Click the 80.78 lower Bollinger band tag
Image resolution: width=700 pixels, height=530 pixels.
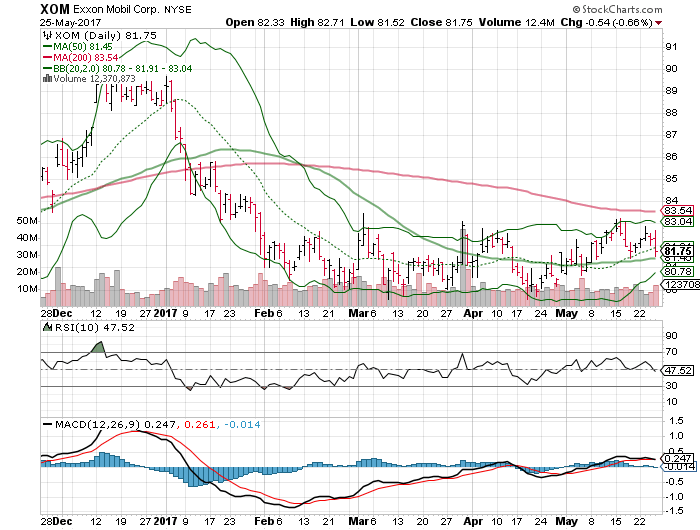677,271
